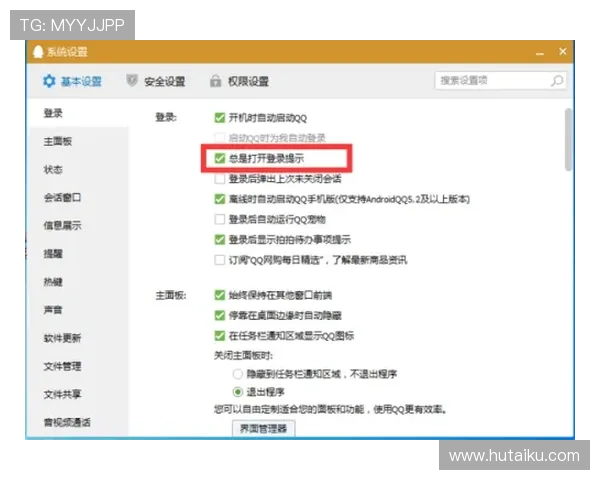This screenshot has width=600, height=480.
Task: Uncheck 在任务栏通知区域显示QQ图标 checkbox
Action: coord(220,336)
